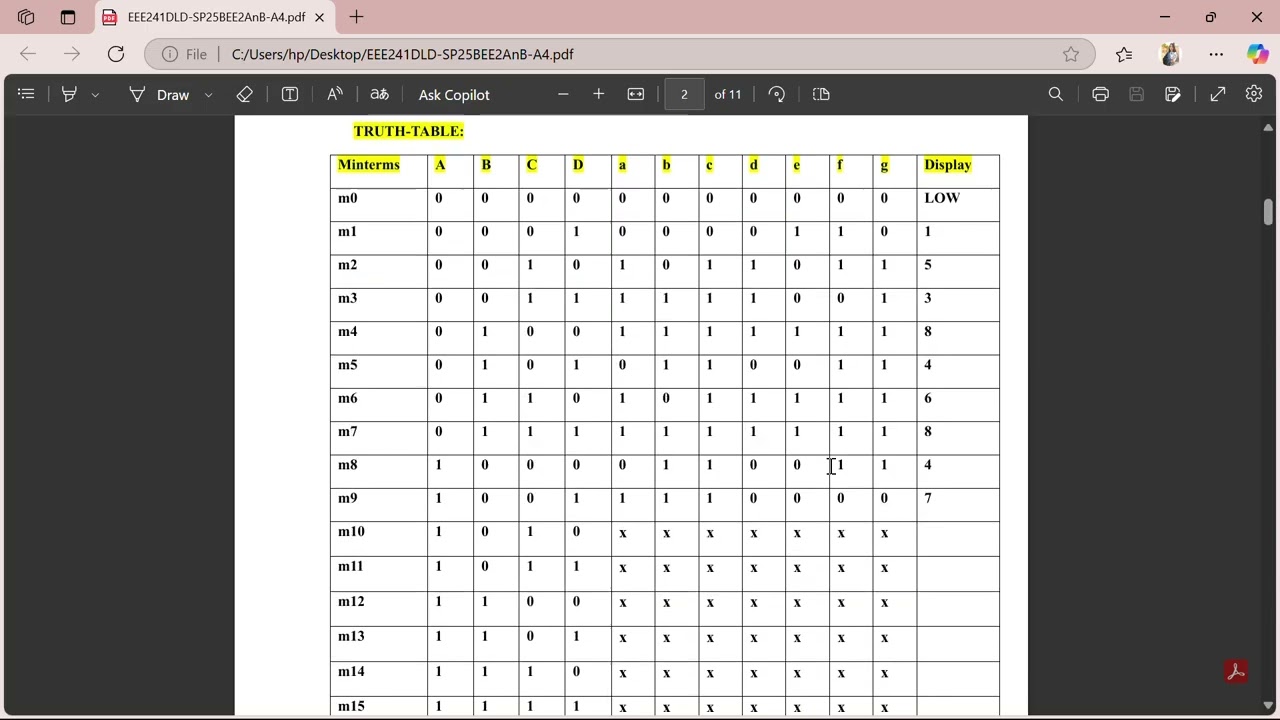The height and width of the screenshot is (720, 1280).
Task: Click Save As icon
Action: point(1173,94)
